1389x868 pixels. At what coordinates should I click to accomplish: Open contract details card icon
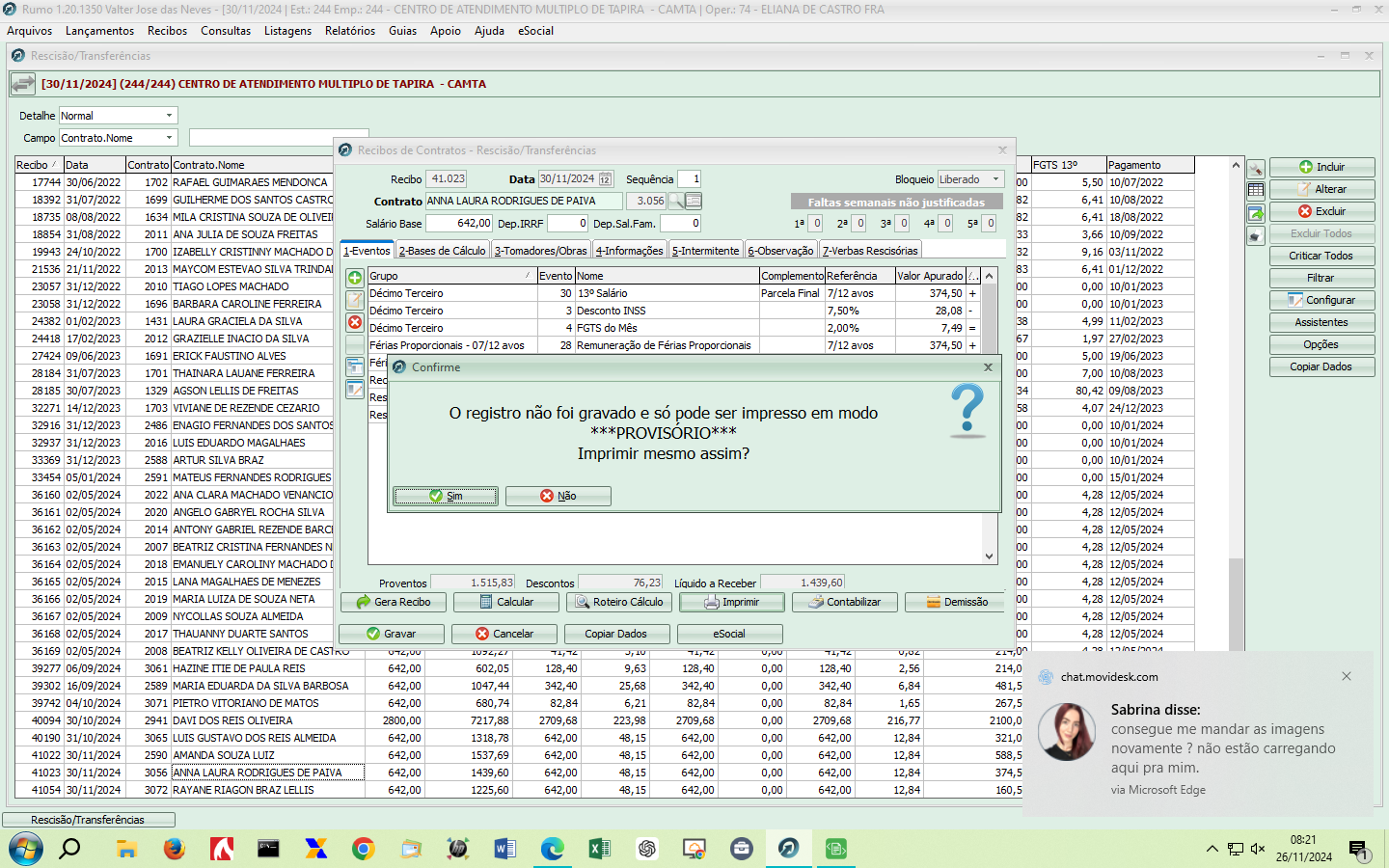pyautogui.click(x=694, y=201)
